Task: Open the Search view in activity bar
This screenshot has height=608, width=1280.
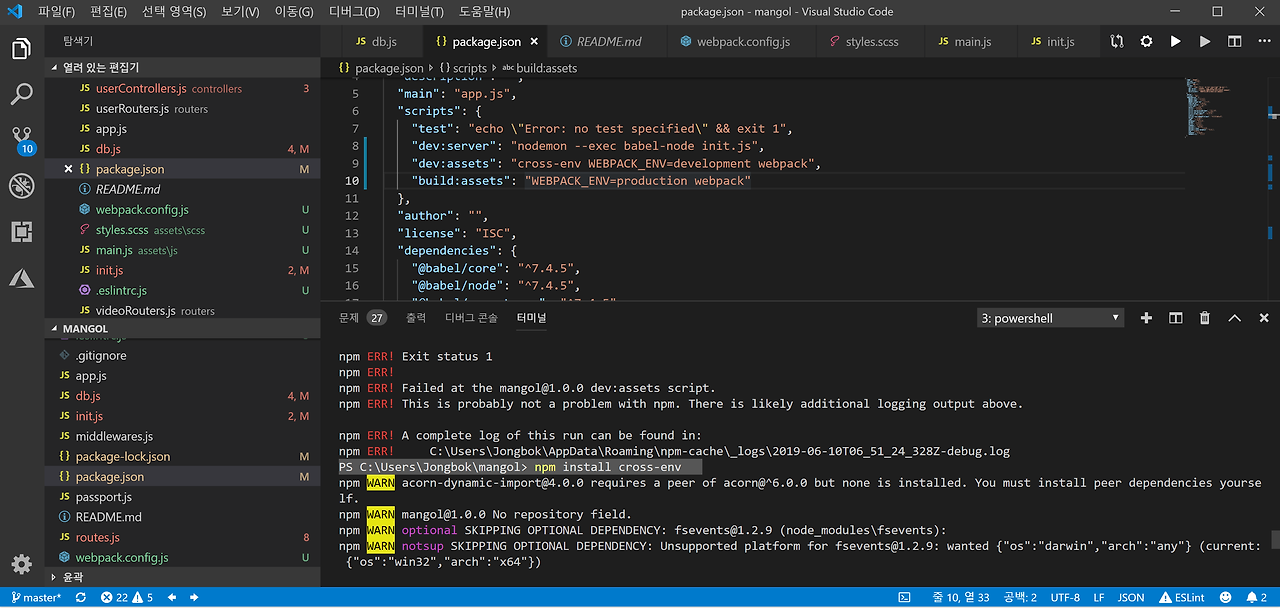Action: tap(22, 94)
